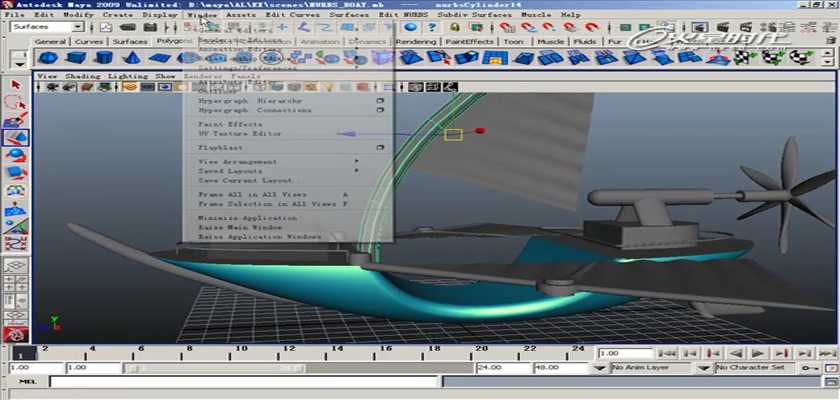The image size is (840, 400).
Task: Open the shelf options menu arrow
Action: [x=20, y=63]
